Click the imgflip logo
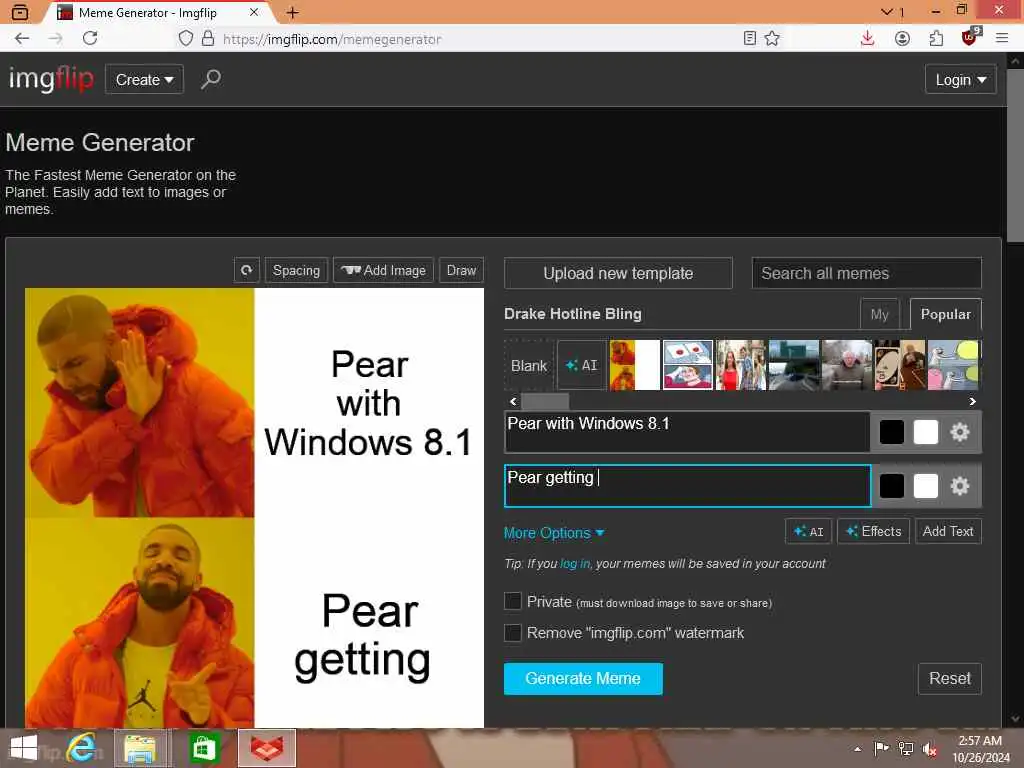Image resolution: width=1024 pixels, height=768 pixels. [51, 79]
